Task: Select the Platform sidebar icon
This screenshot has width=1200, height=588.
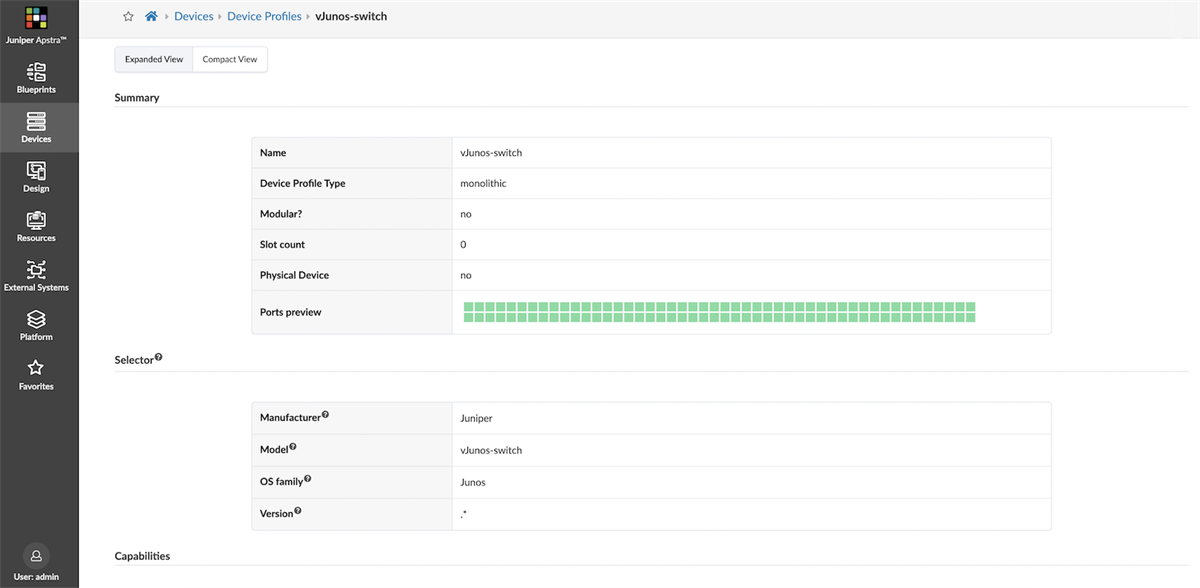Action: (36, 325)
